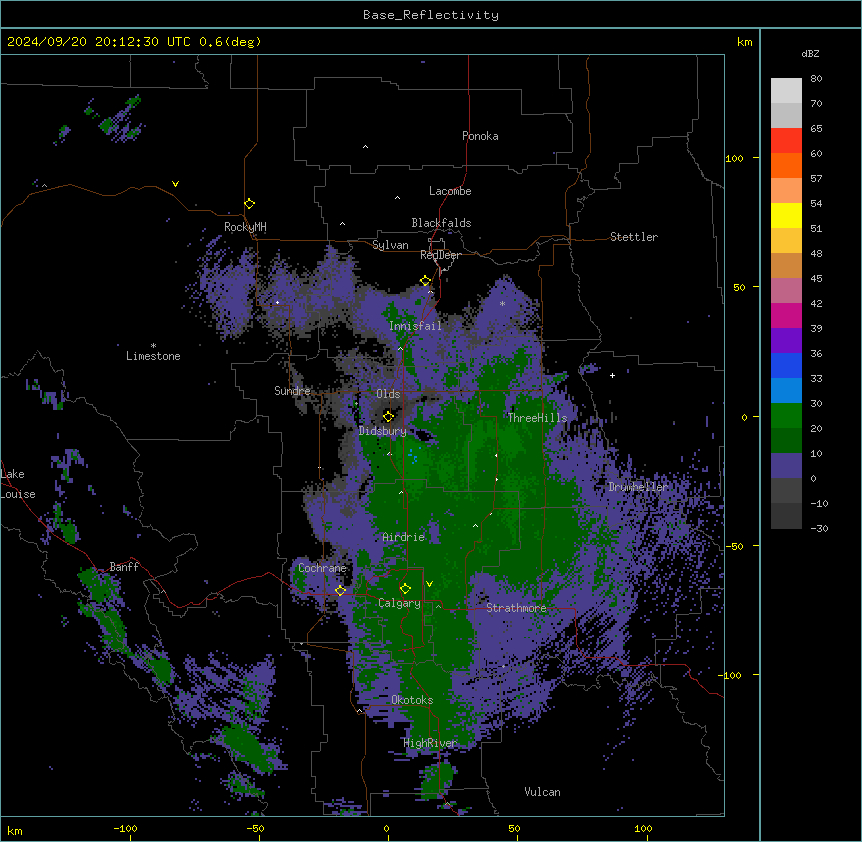Pick the purple 36-39 dBZ legend swatch

coord(786,341)
